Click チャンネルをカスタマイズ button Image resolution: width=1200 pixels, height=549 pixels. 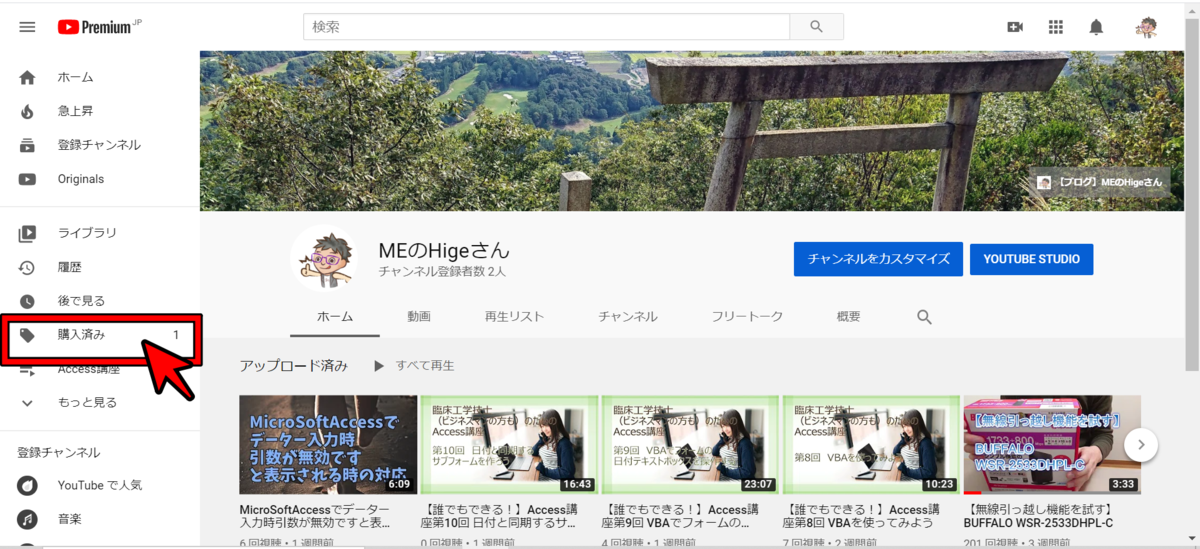[x=878, y=259]
